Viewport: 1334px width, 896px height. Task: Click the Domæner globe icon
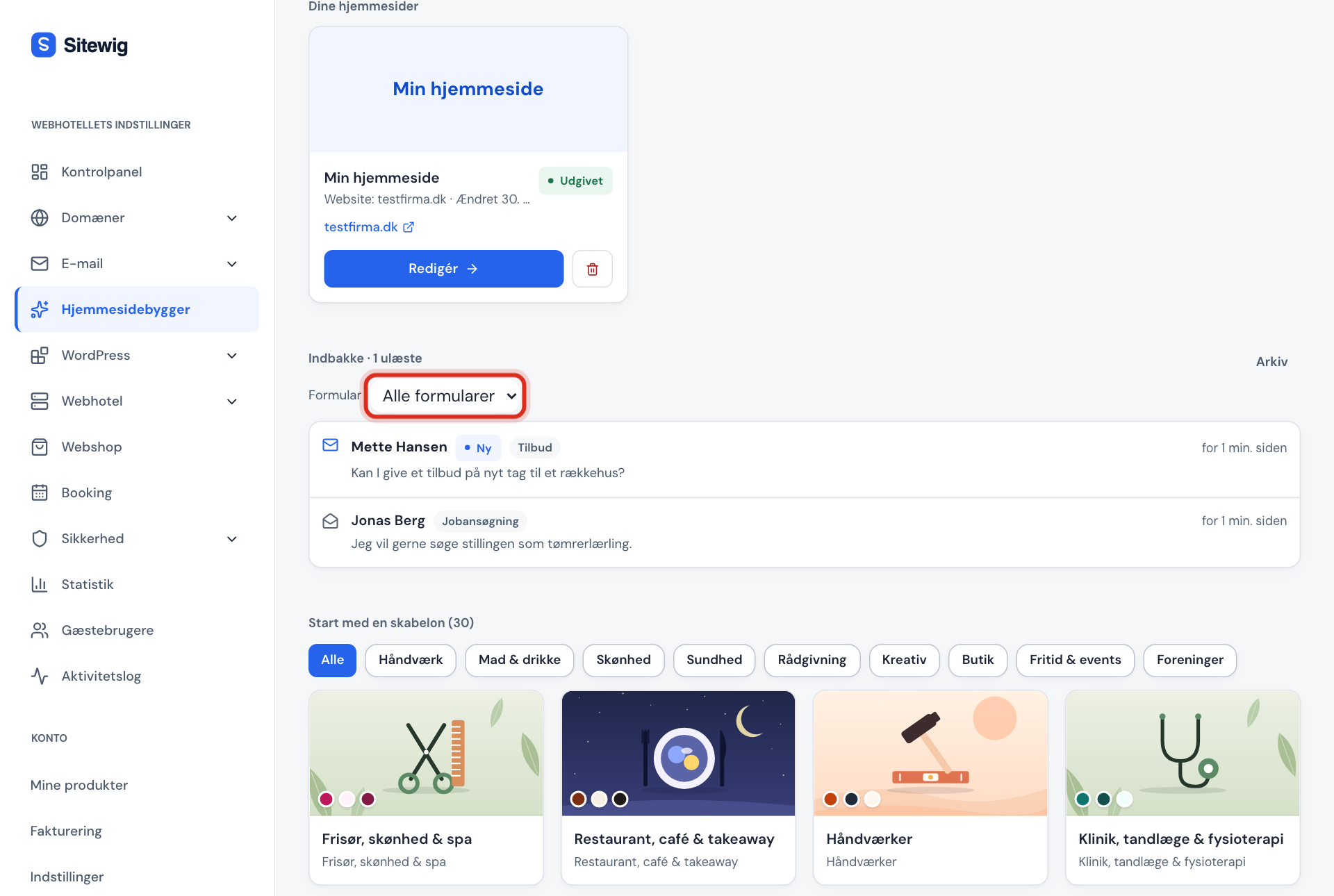coord(40,217)
